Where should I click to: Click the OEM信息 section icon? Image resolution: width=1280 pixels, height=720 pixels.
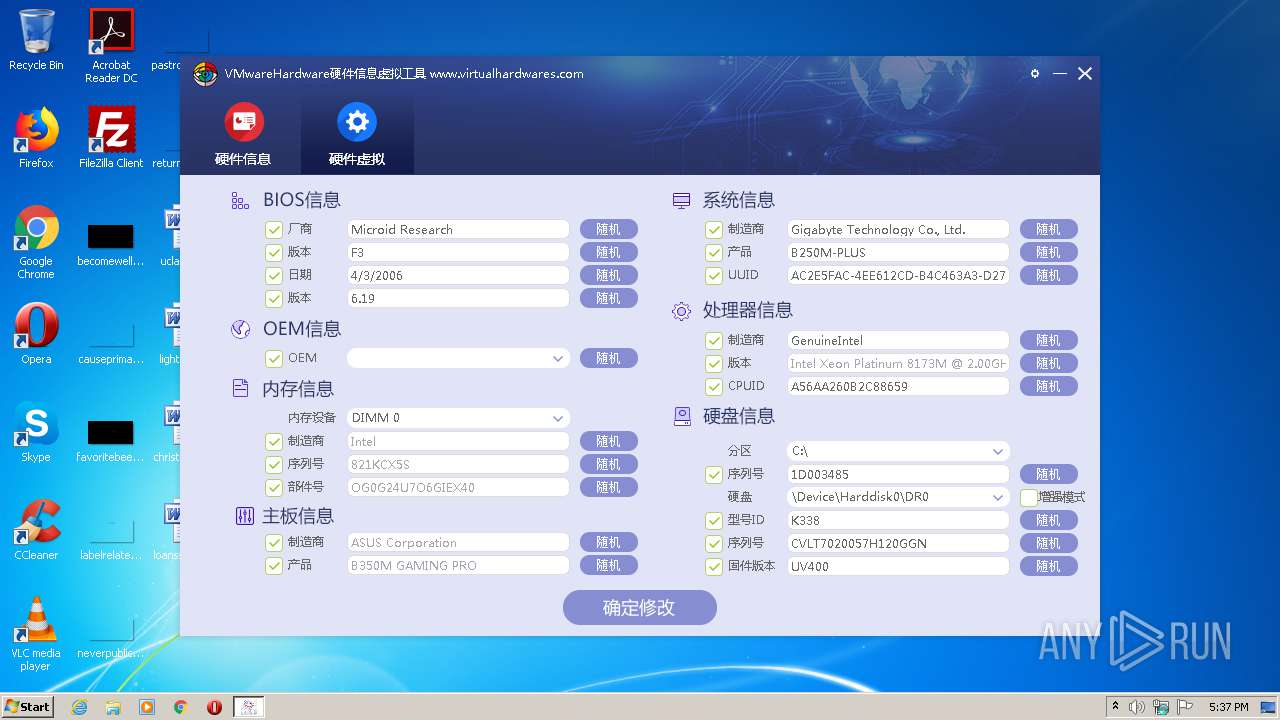[x=240, y=329]
